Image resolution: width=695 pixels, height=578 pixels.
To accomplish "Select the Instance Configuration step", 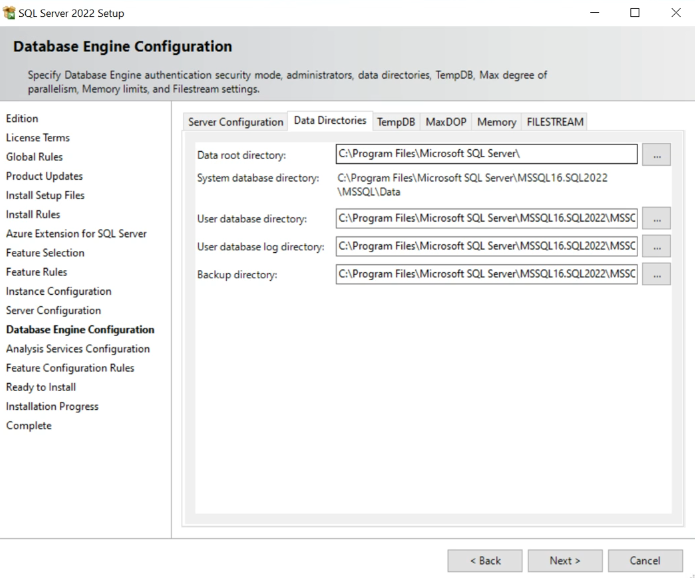I will pos(59,291).
